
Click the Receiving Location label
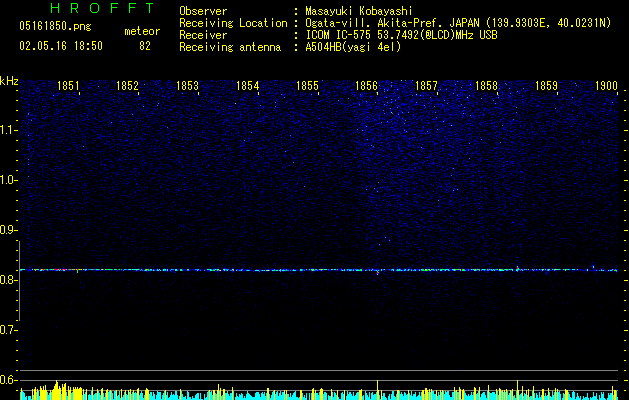coord(233,23)
